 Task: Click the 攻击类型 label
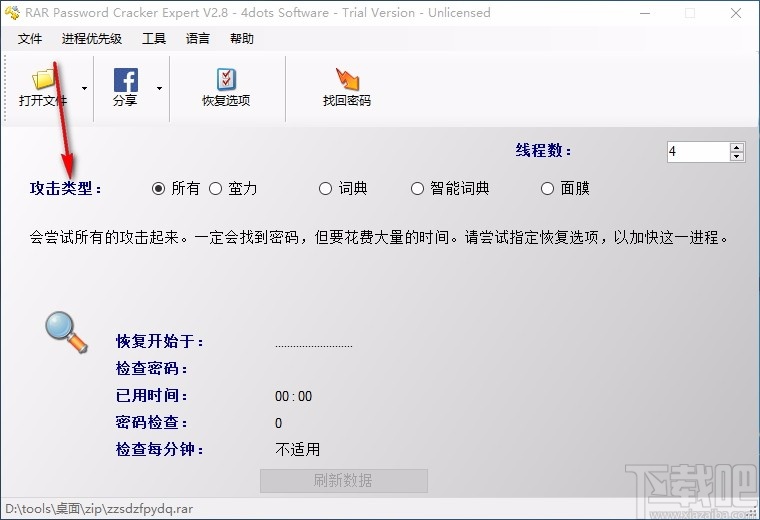[x=66, y=189]
